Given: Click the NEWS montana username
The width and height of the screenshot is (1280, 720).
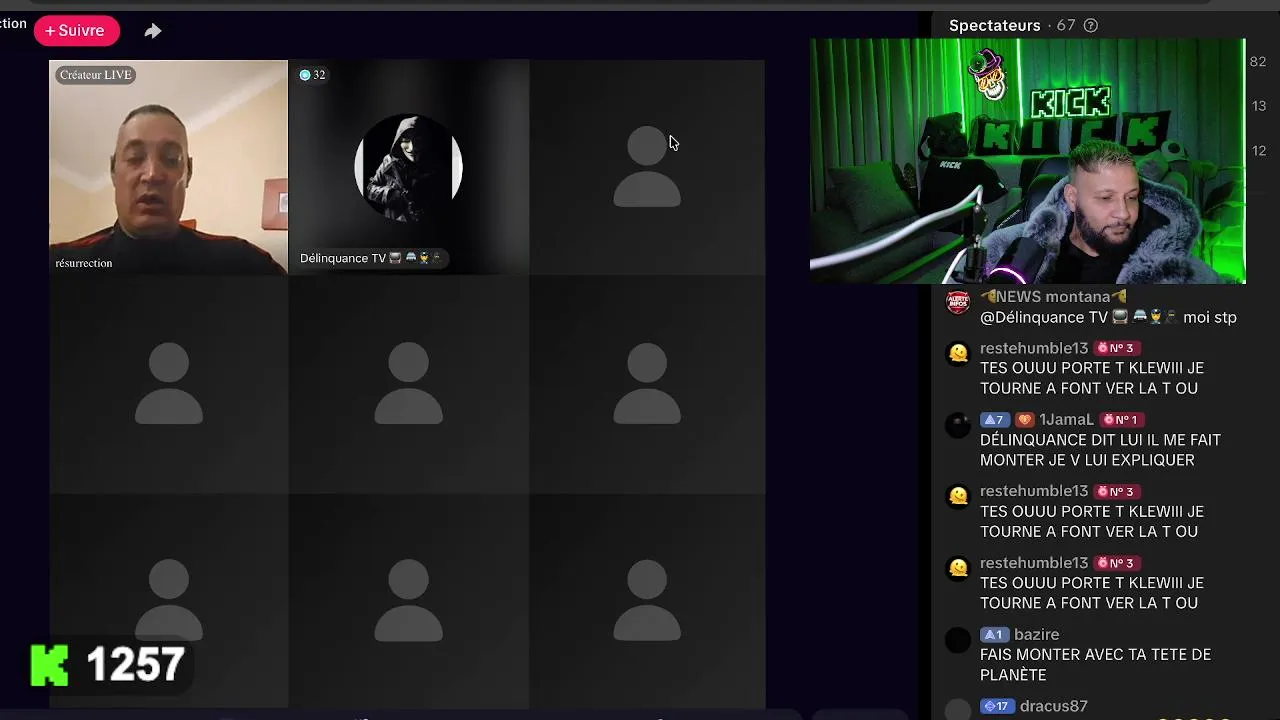Looking at the screenshot, I should pyautogui.click(x=1054, y=297).
